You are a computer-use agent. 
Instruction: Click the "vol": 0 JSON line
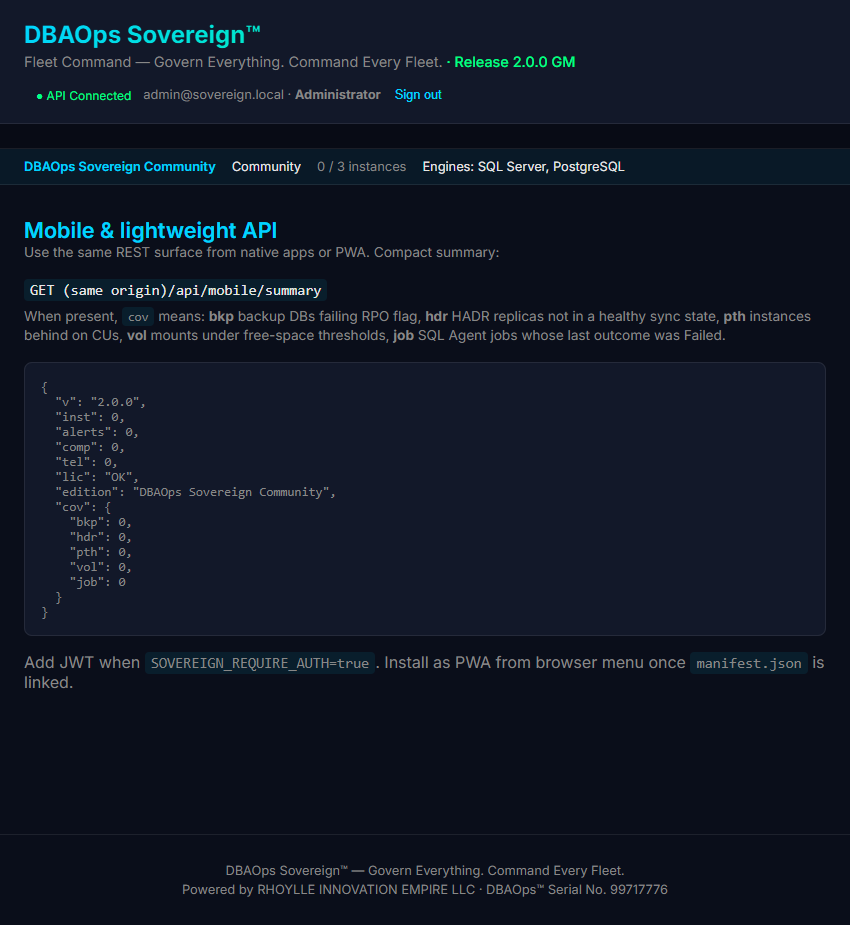click(x=100, y=567)
